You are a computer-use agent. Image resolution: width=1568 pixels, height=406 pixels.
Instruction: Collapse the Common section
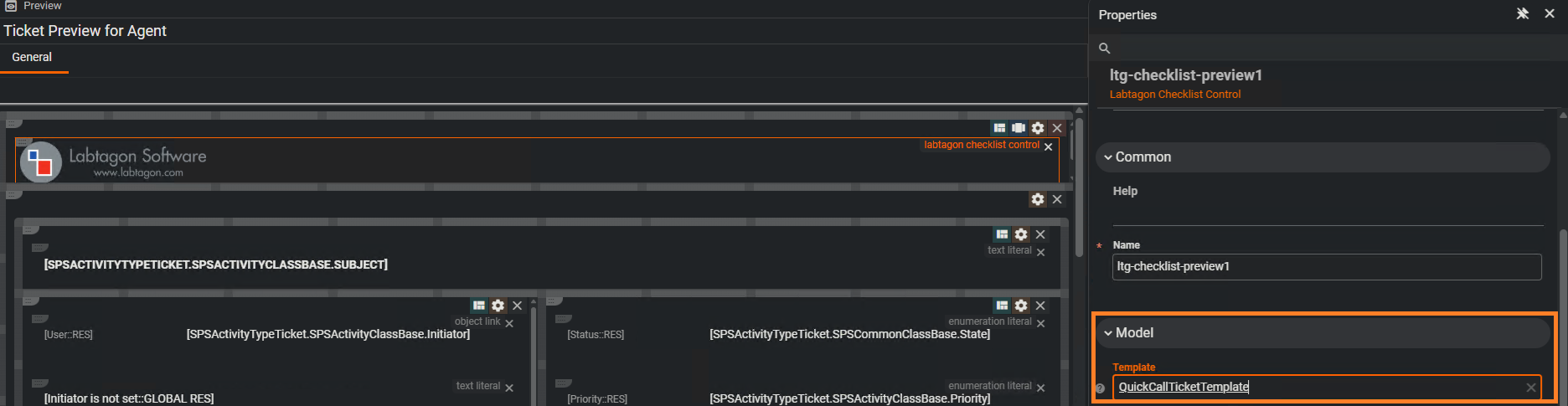pyautogui.click(x=1108, y=157)
